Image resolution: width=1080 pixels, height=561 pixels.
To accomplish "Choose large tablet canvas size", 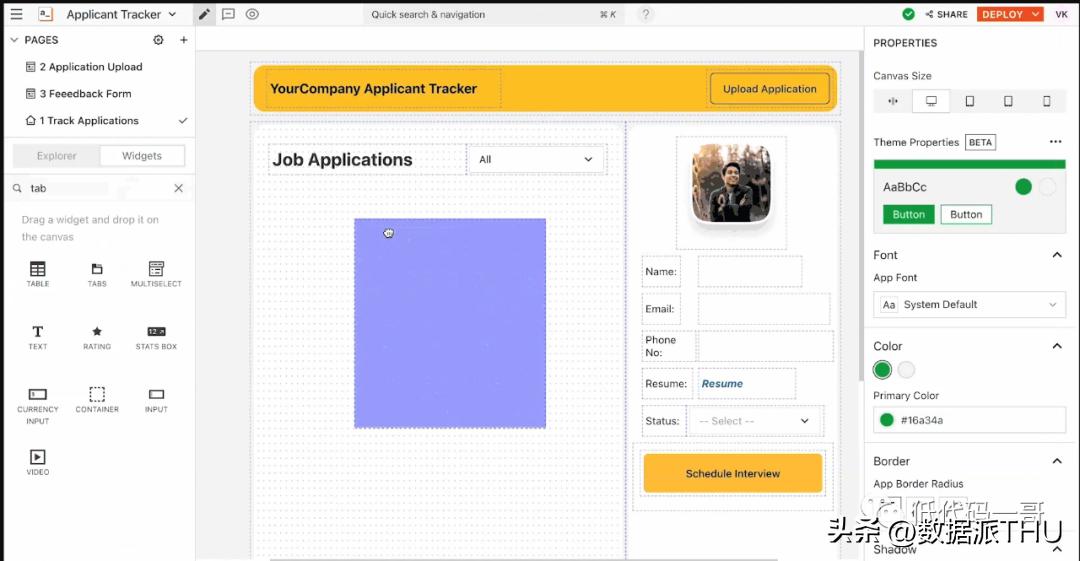I will pyautogui.click(x=970, y=101).
